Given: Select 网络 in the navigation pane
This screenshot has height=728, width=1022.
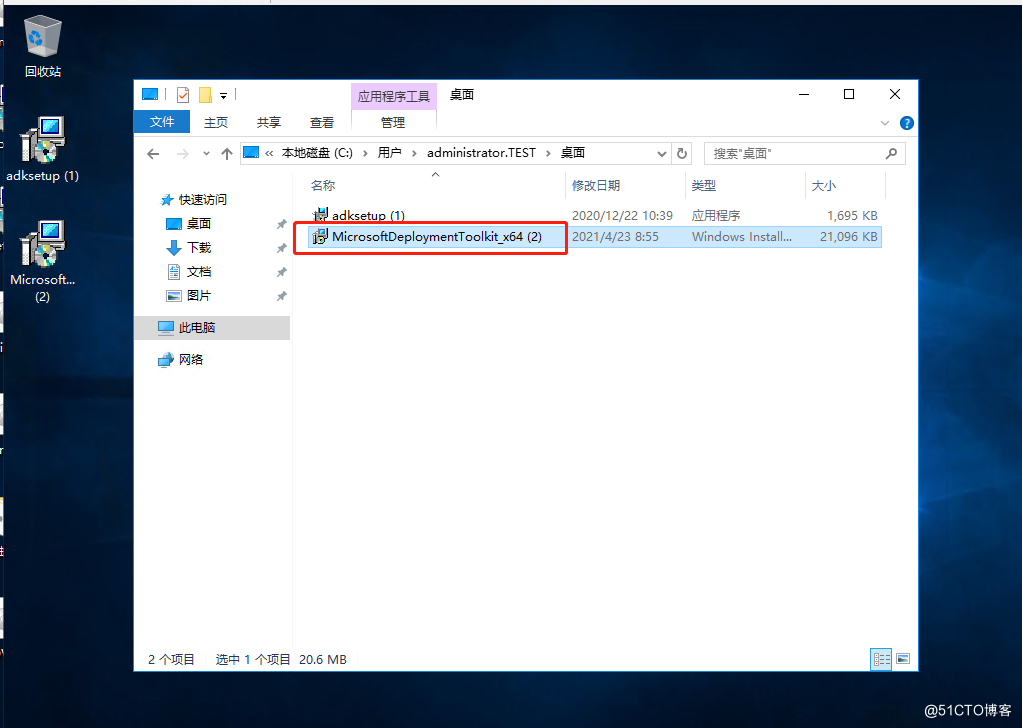Looking at the screenshot, I should click(190, 360).
